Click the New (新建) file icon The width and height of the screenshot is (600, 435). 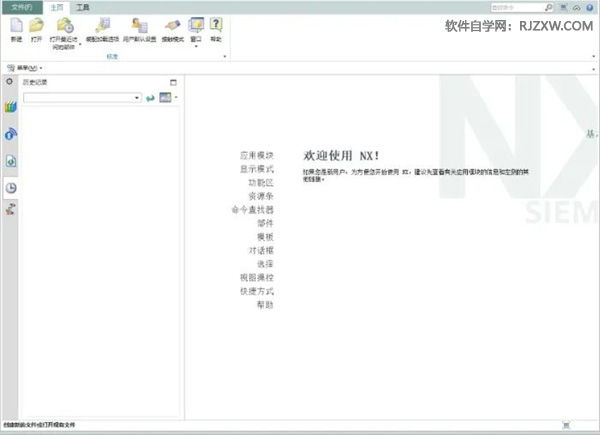click(16, 25)
